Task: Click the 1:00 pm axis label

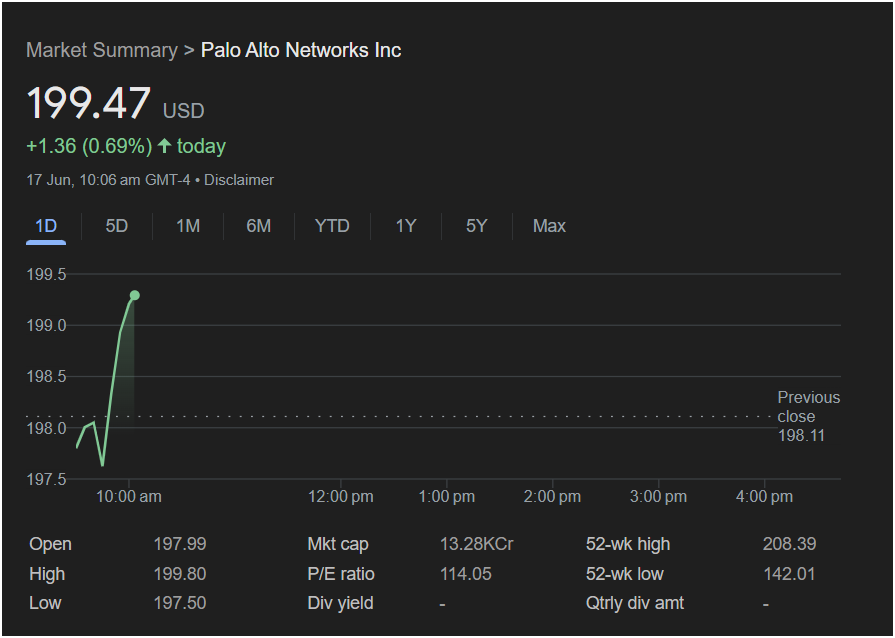Action: point(447,496)
